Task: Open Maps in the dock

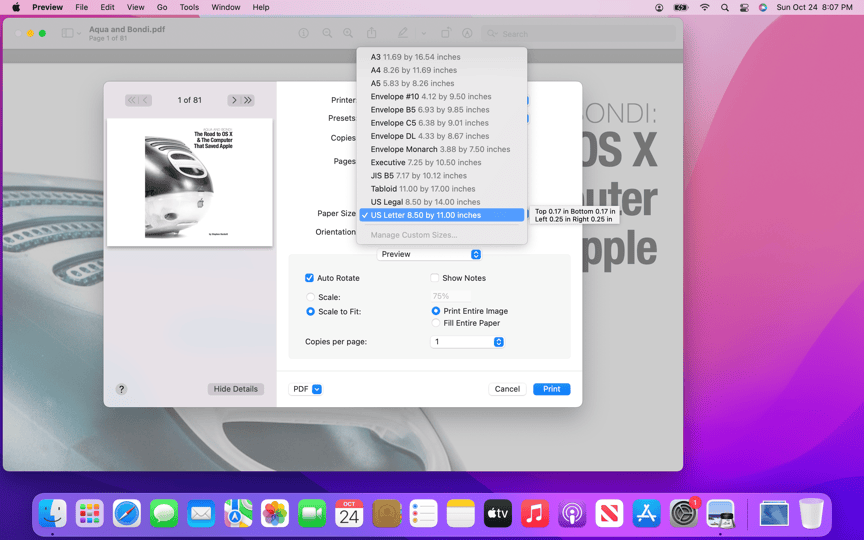Action: (238, 514)
